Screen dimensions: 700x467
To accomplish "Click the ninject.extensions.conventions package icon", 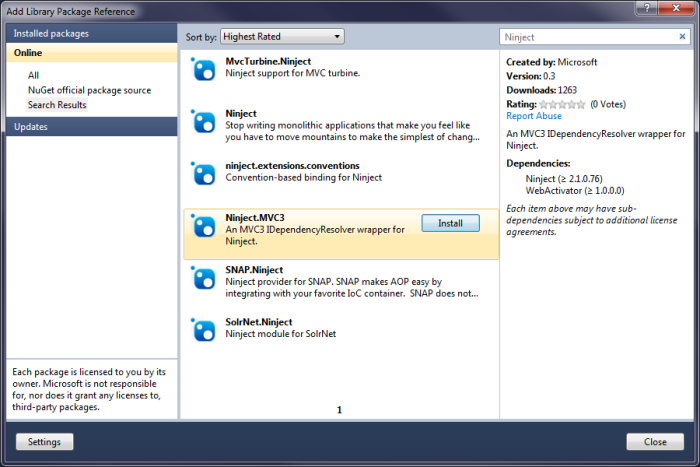I will 203,174.
